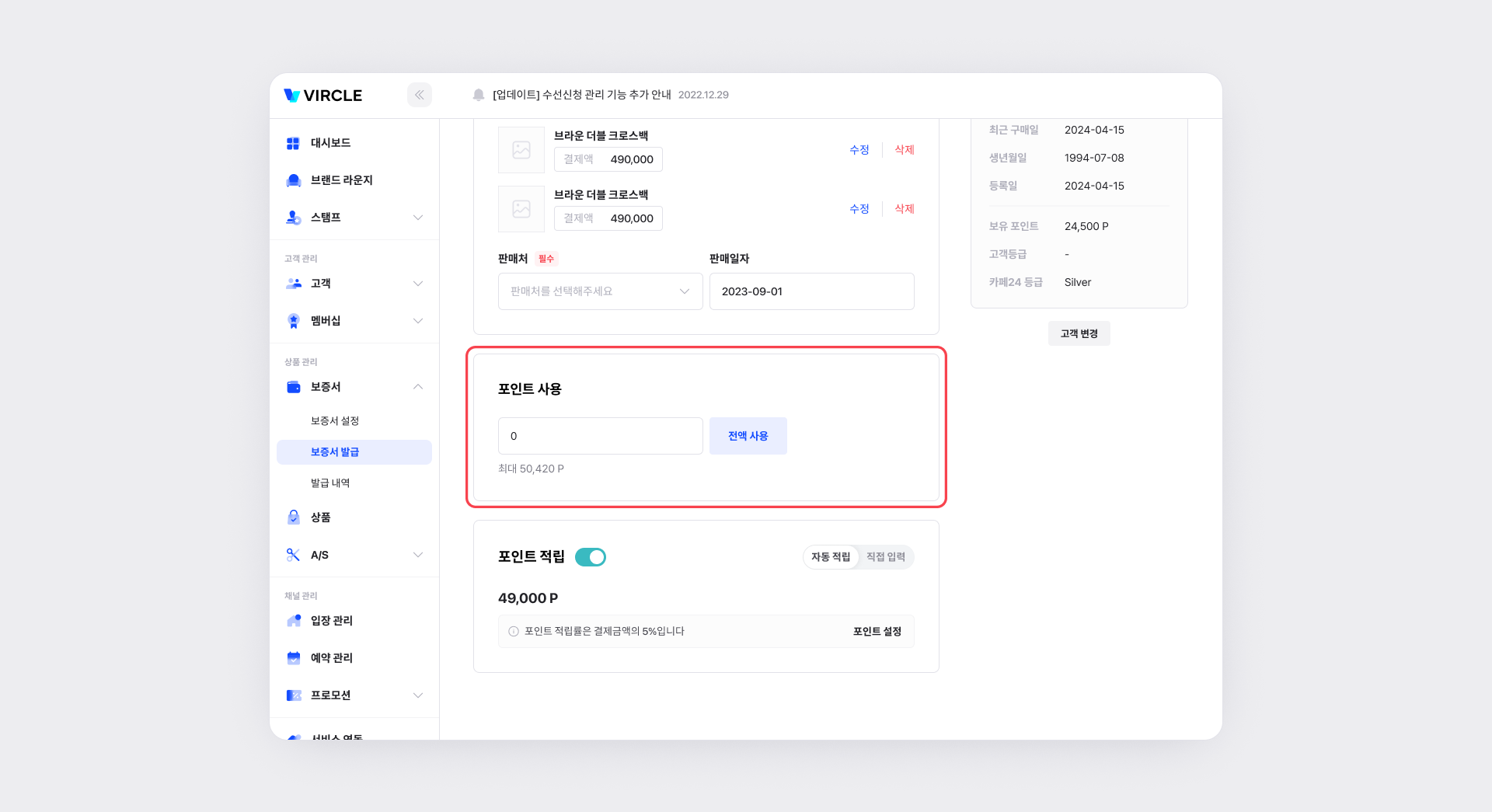
Task: Click the A/S scissors icon
Action: point(293,555)
